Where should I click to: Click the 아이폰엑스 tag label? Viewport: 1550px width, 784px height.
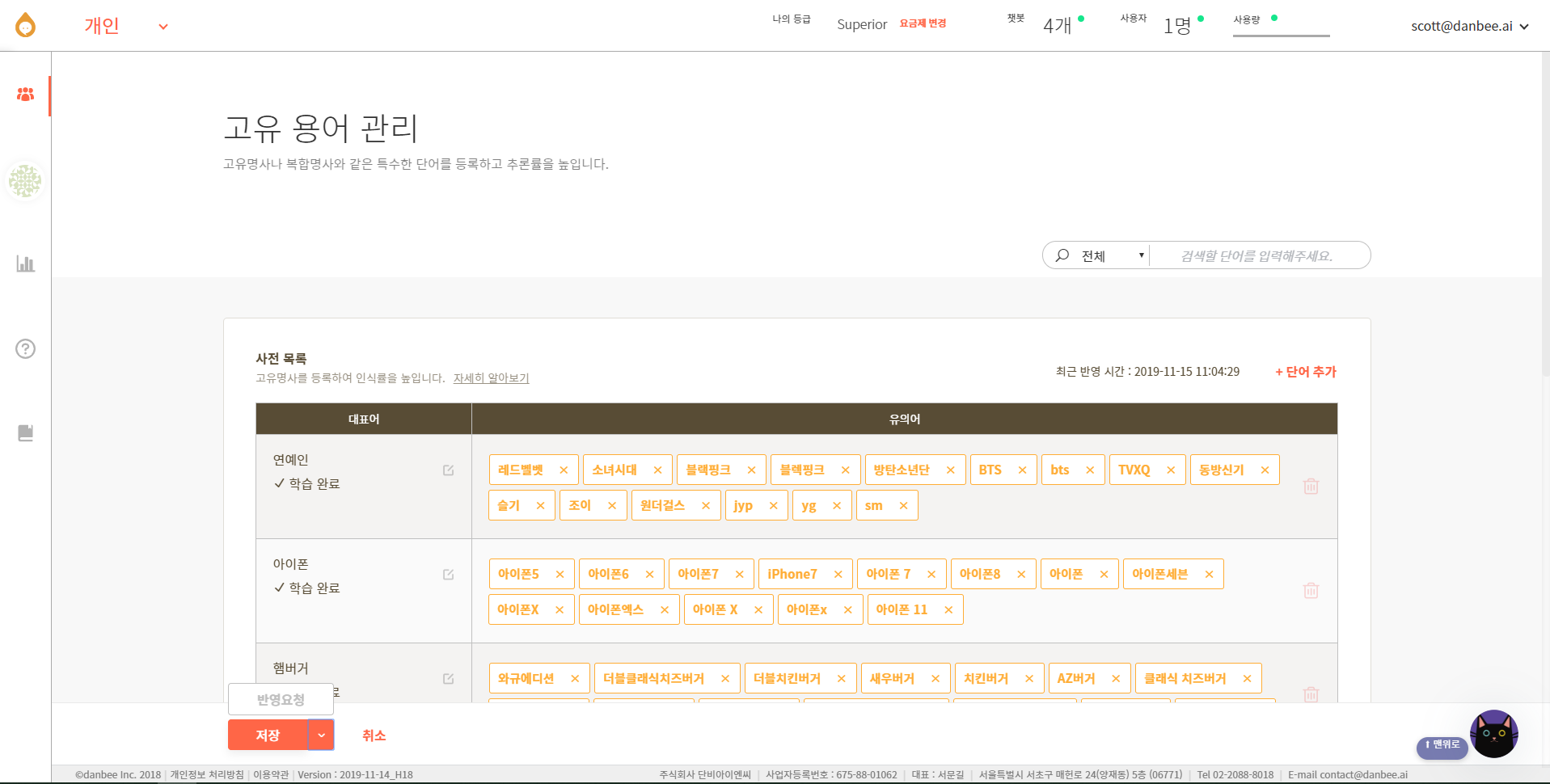(615, 609)
